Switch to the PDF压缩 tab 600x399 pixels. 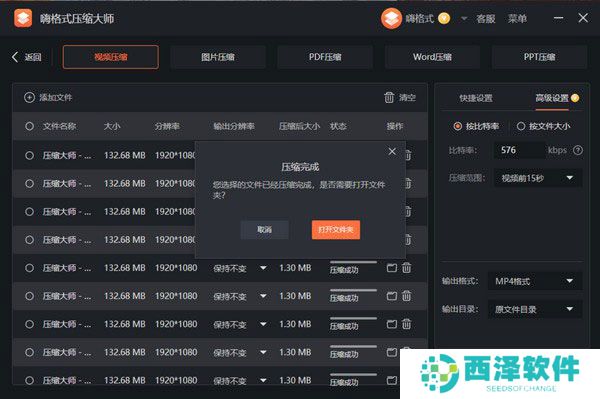click(x=325, y=57)
